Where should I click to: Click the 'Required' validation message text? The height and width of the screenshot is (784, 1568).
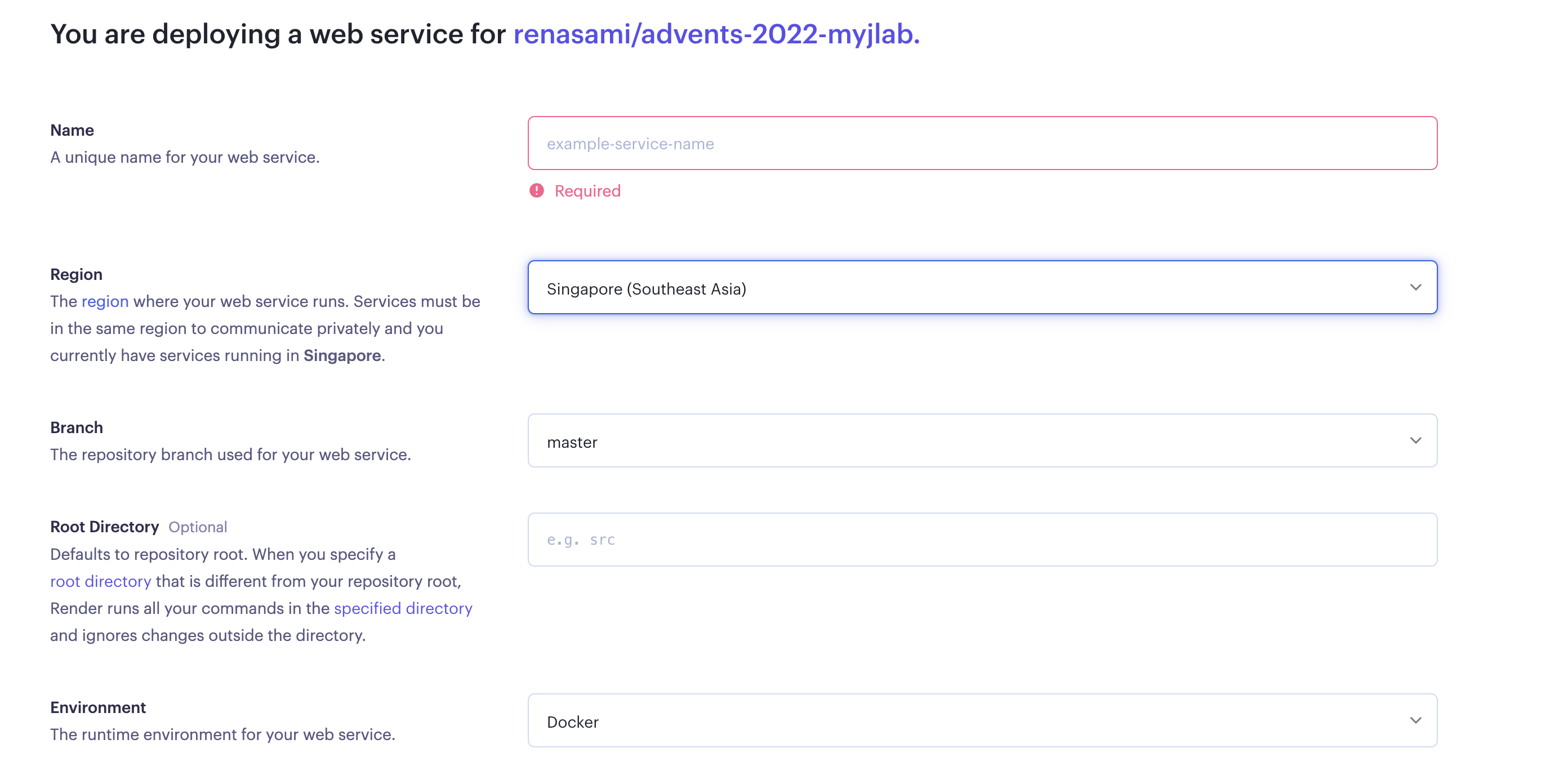(x=587, y=191)
